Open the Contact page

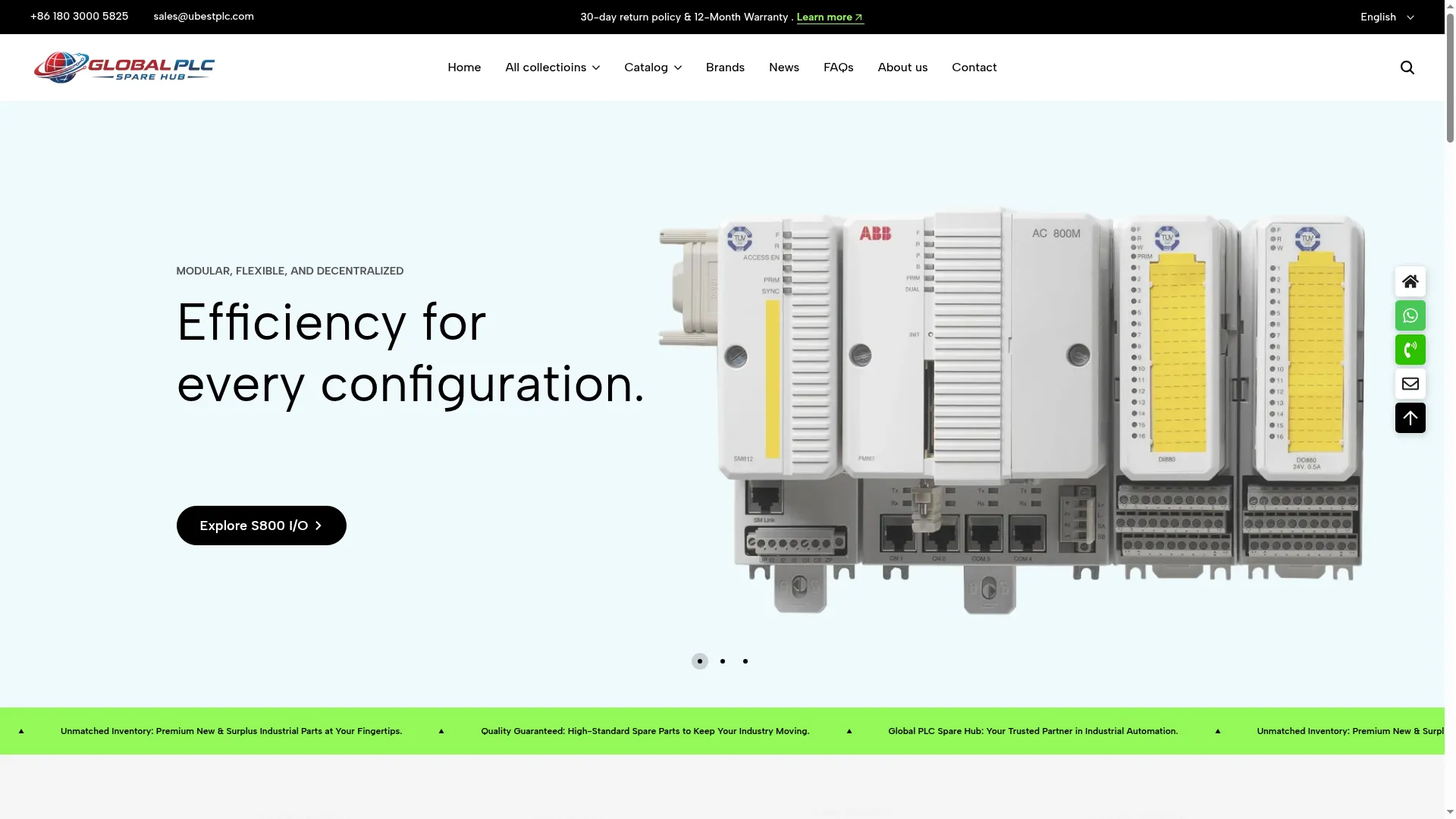pyautogui.click(x=974, y=67)
